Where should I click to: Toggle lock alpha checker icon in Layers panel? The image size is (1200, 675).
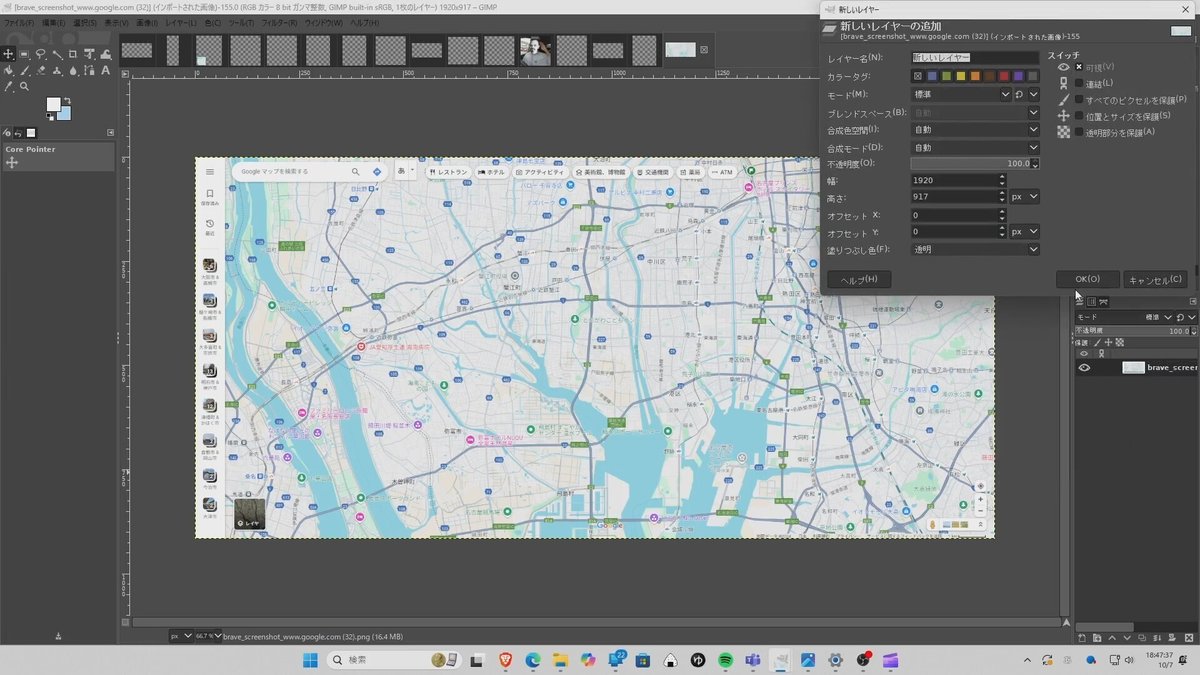pos(1120,342)
